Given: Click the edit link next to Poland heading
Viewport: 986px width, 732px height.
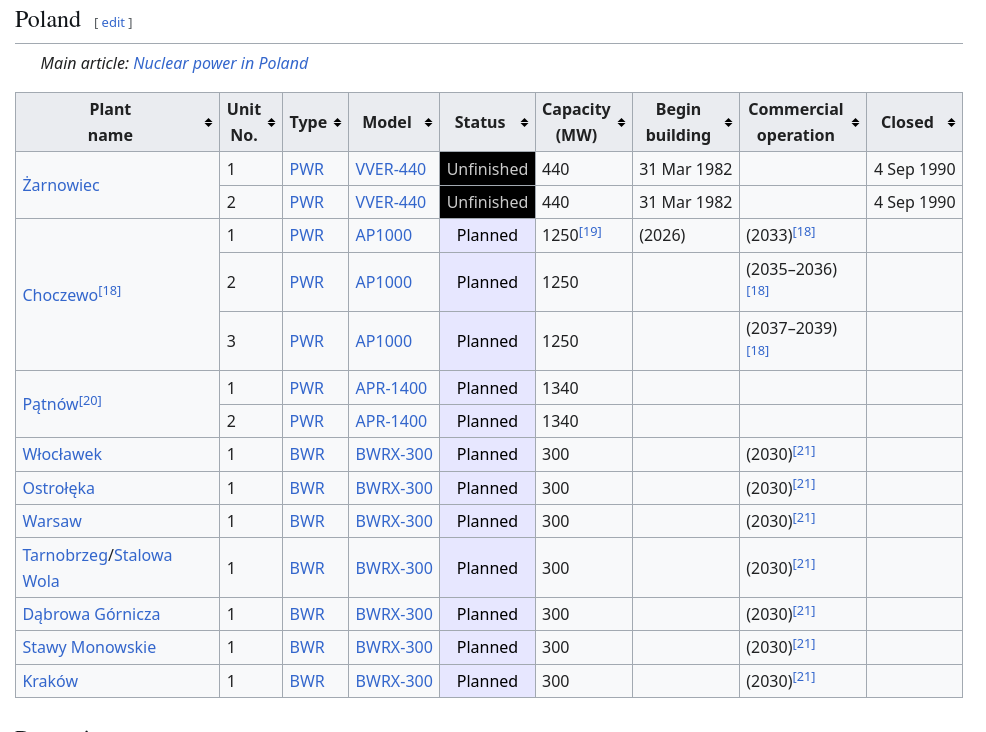Looking at the screenshot, I should coord(113,23).
